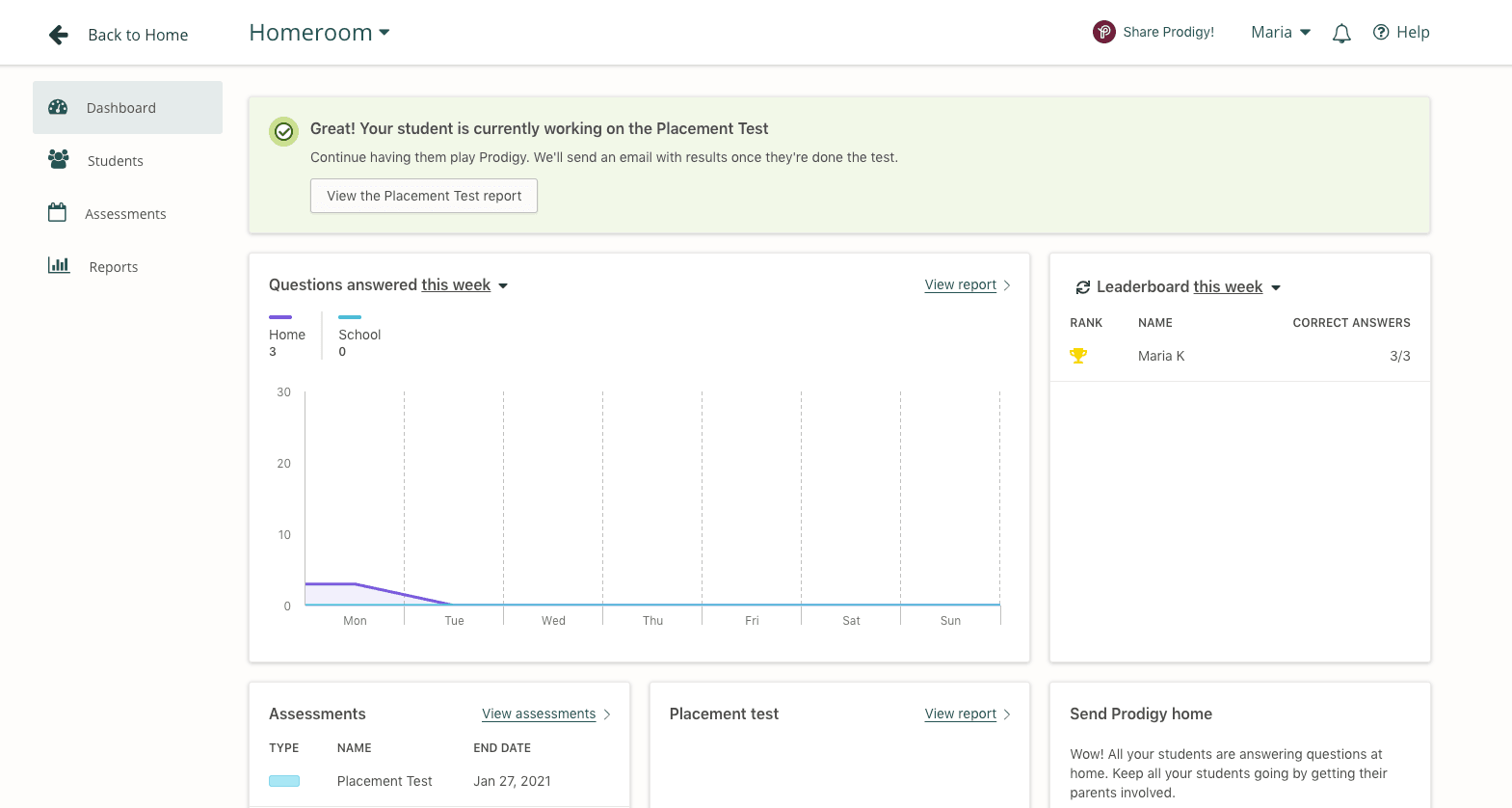Click the teal School legend line
This screenshot has height=808, width=1512.
[350, 316]
